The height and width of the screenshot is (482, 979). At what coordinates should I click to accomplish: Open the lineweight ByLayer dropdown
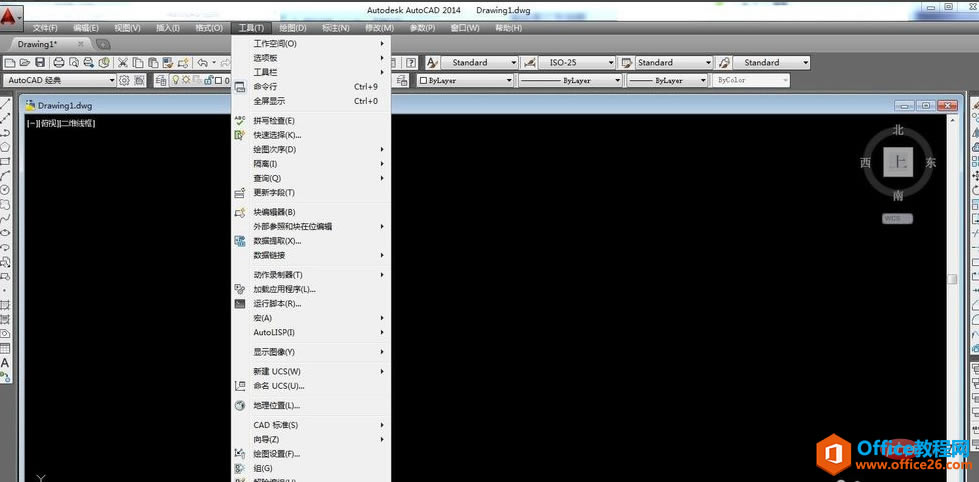[x=668, y=81]
